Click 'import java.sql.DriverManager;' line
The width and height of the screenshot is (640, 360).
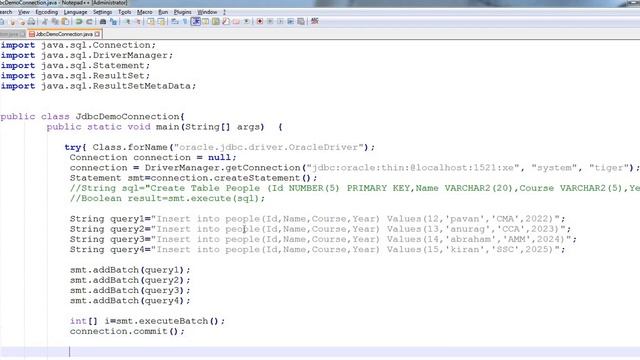tap(87, 55)
